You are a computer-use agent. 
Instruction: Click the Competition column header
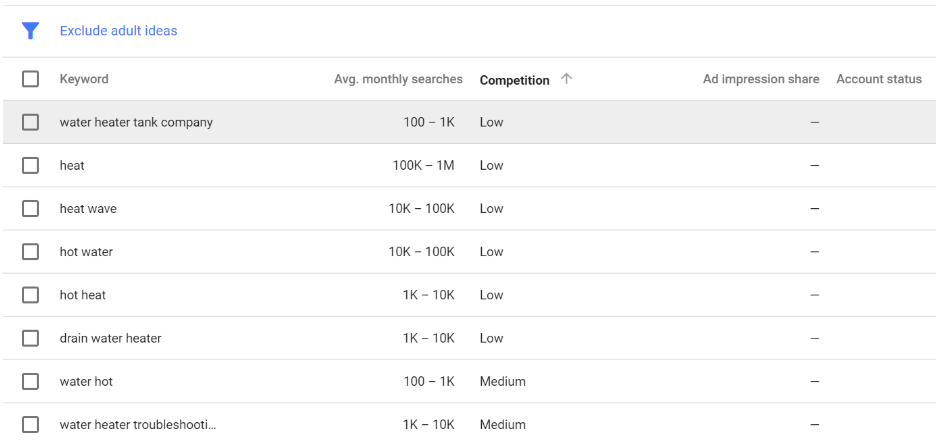click(515, 80)
